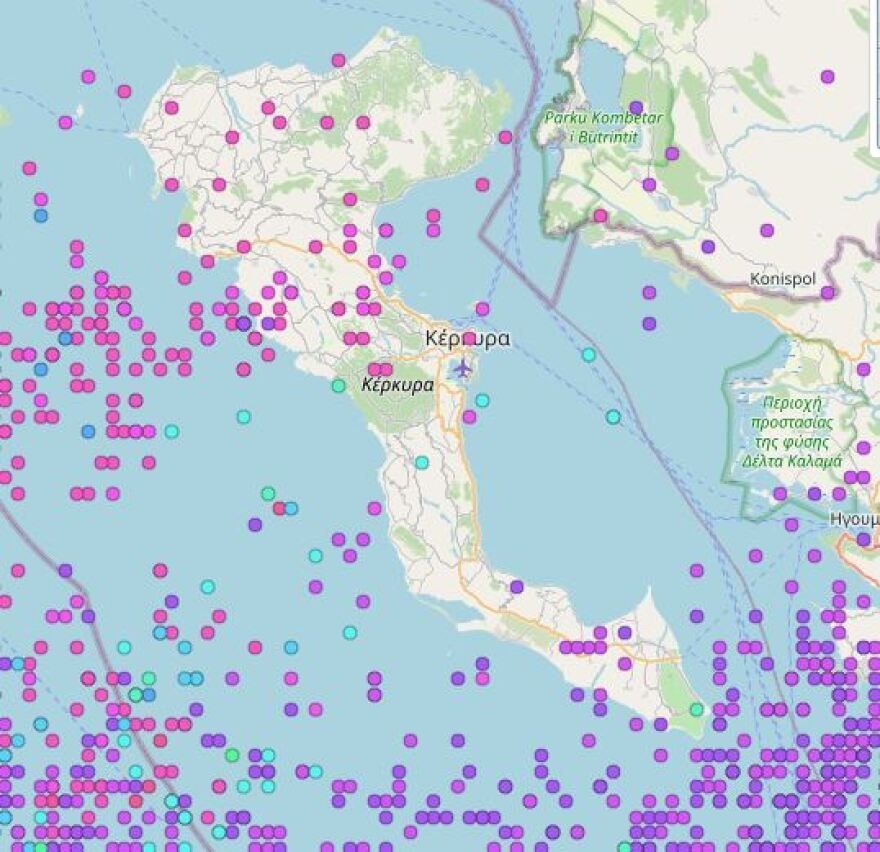Click green dot at Corfu's southern tip
Image resolution: width=880 pixels, height=852 pixels.
(696, 709)
